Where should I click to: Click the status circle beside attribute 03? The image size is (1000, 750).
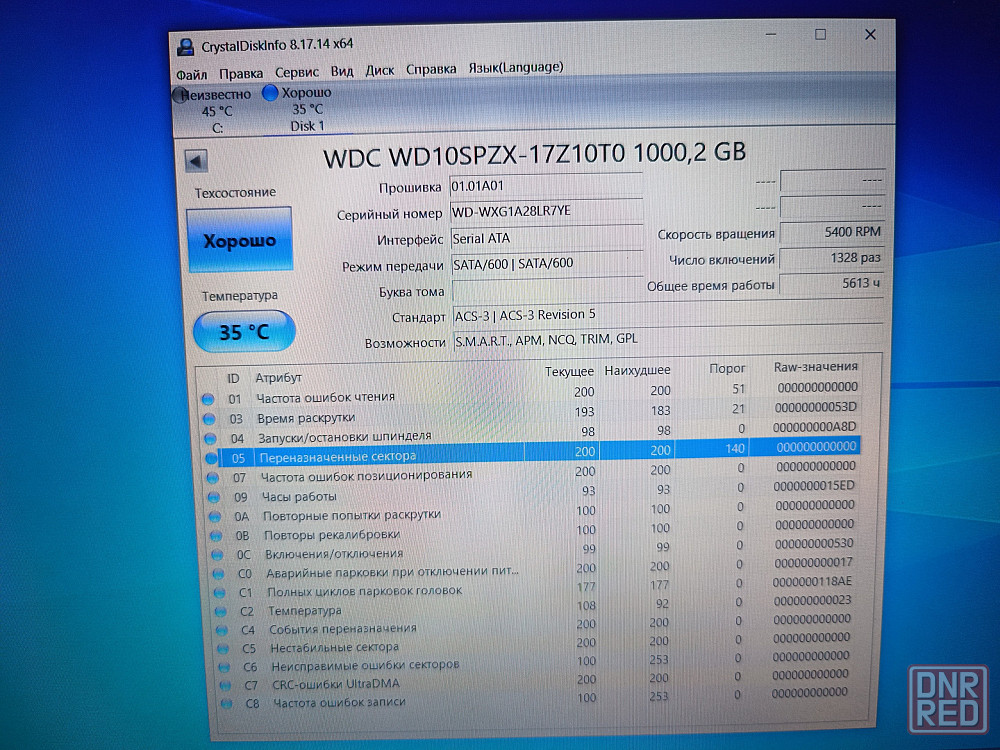(x=209, y=419)
